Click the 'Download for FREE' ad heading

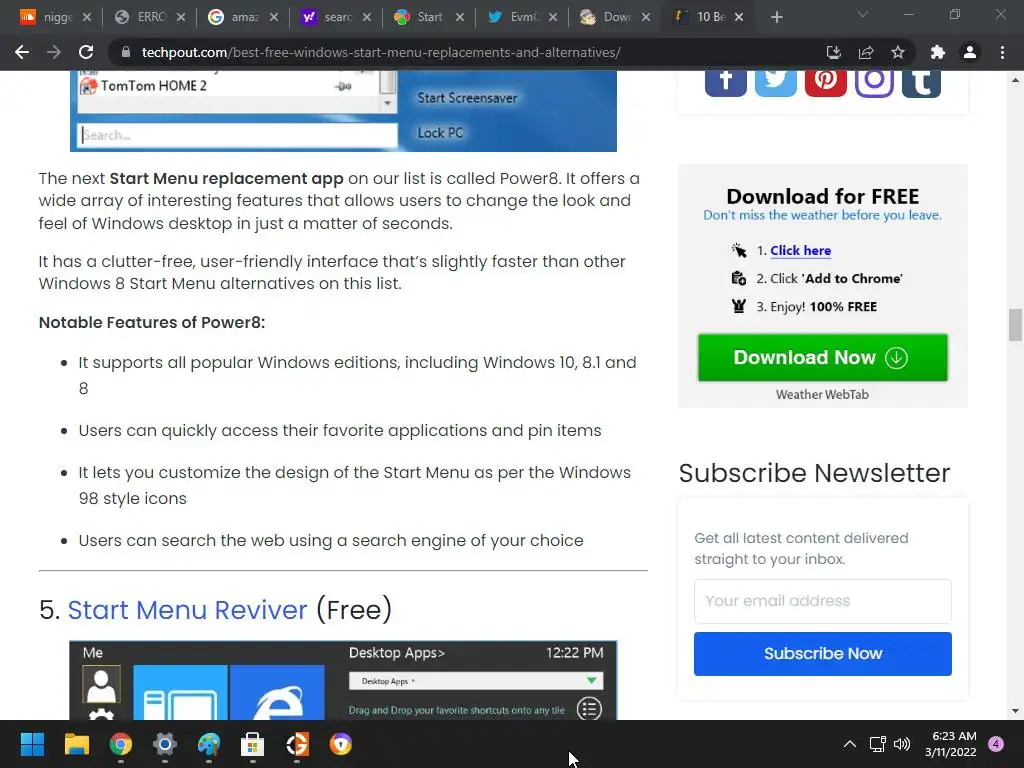click(822, 197)
